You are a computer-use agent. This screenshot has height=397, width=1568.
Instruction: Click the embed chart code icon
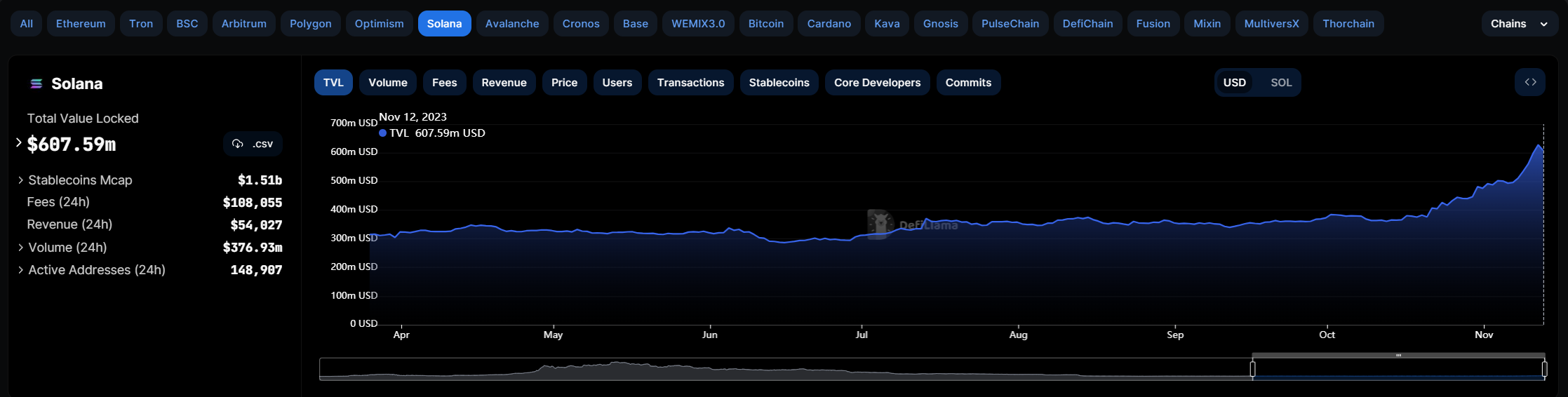pyautogui.click(x=1530, y=82)
